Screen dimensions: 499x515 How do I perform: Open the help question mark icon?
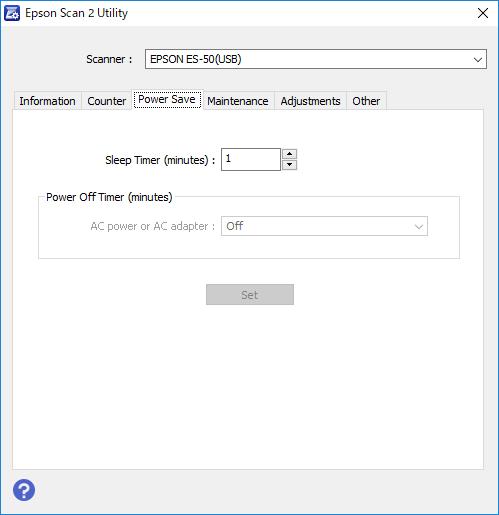point(24,490)
